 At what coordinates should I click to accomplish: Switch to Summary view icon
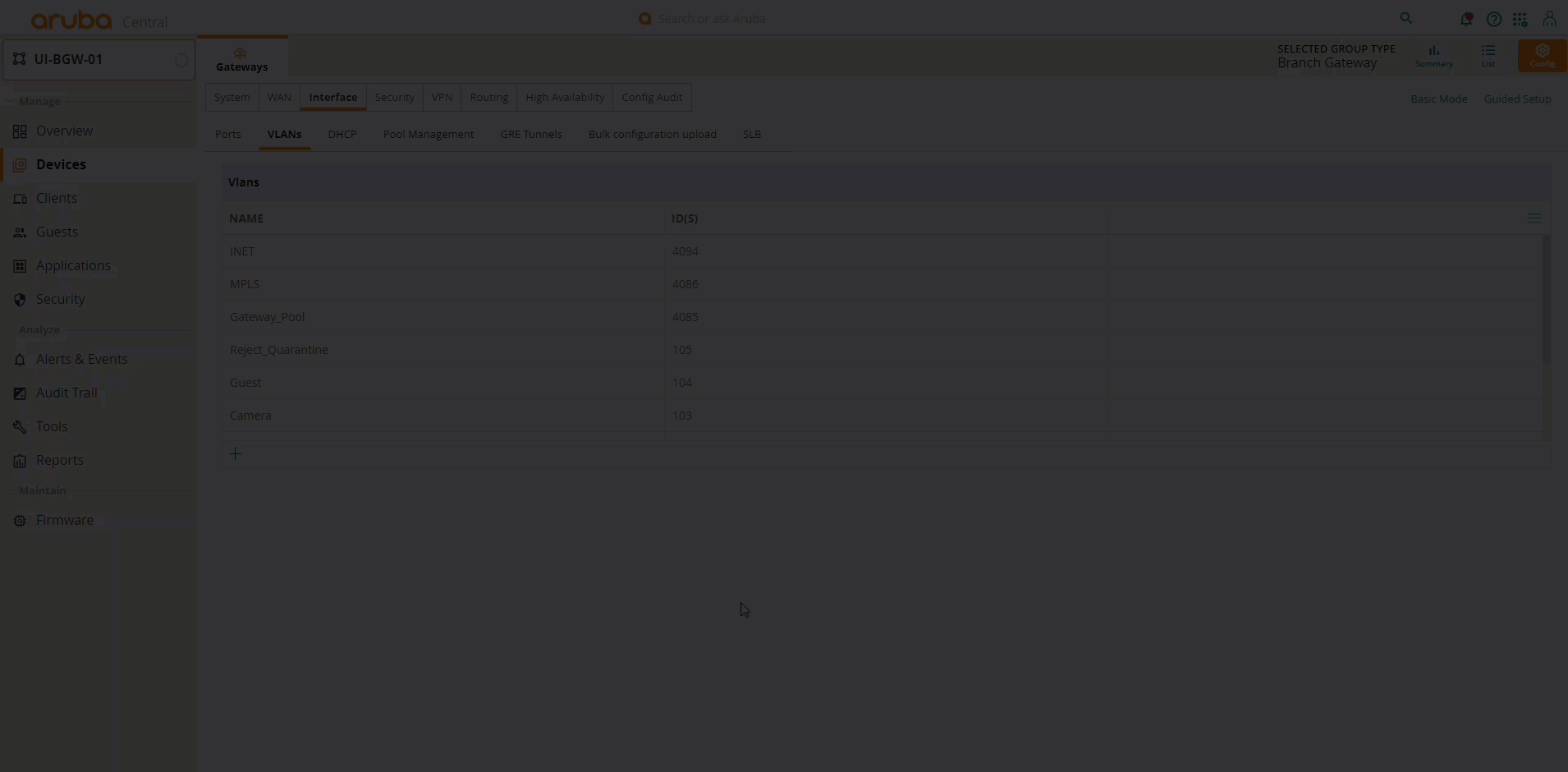[1433, 55]
